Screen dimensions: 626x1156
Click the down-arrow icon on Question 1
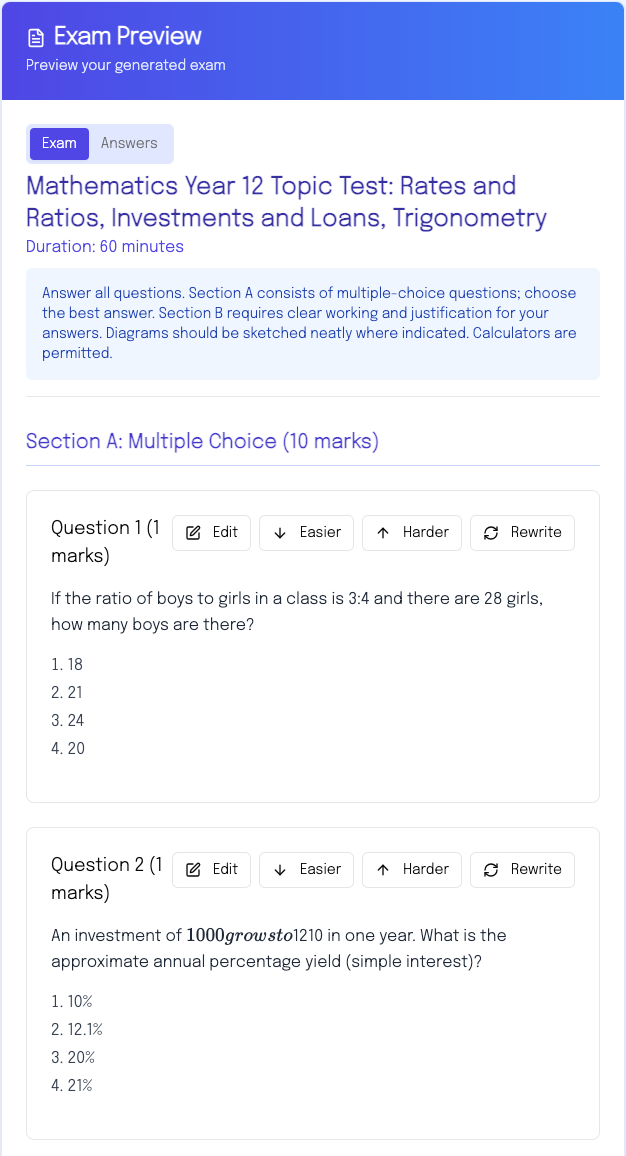[x=280, y=533]
